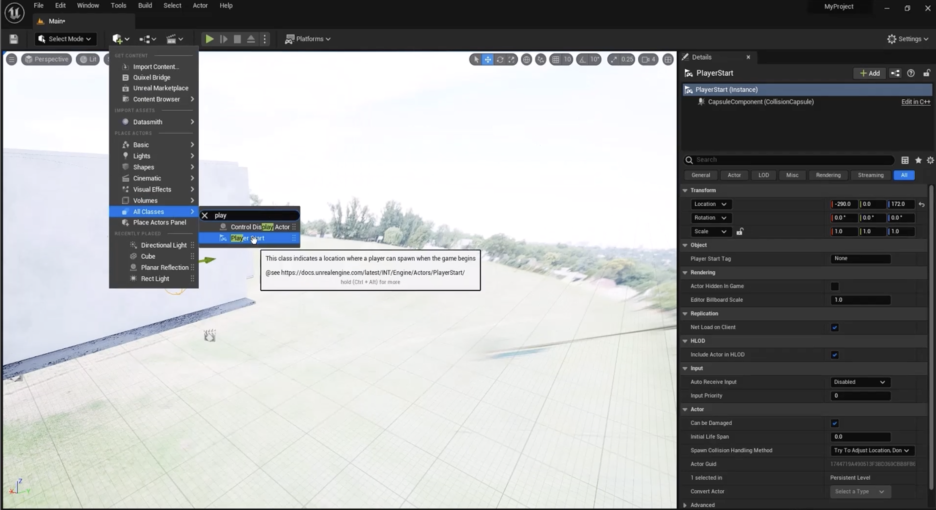This screenshot has height=510, width=936.
Task: Toggle the scale lock icon
Action: (x=740, y=232)
